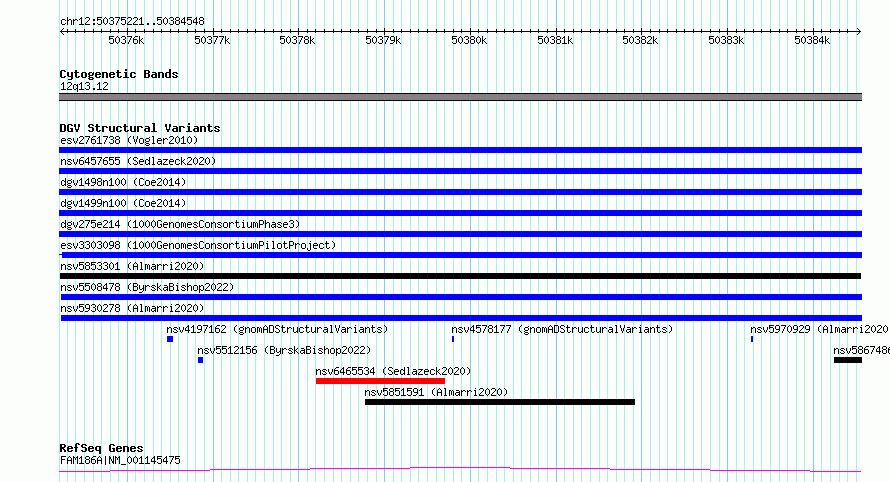
Task: Click the esv2761738 (Vogler2010) variant label
Action: (129, 140)
